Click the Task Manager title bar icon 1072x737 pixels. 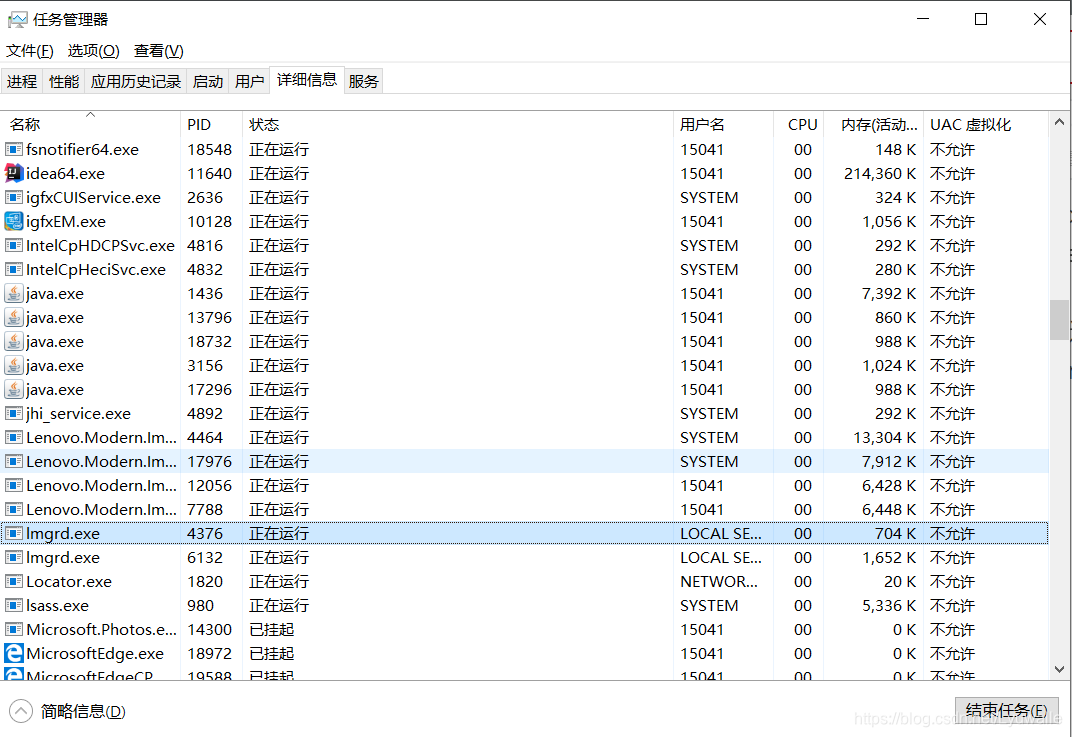[18, 20]
